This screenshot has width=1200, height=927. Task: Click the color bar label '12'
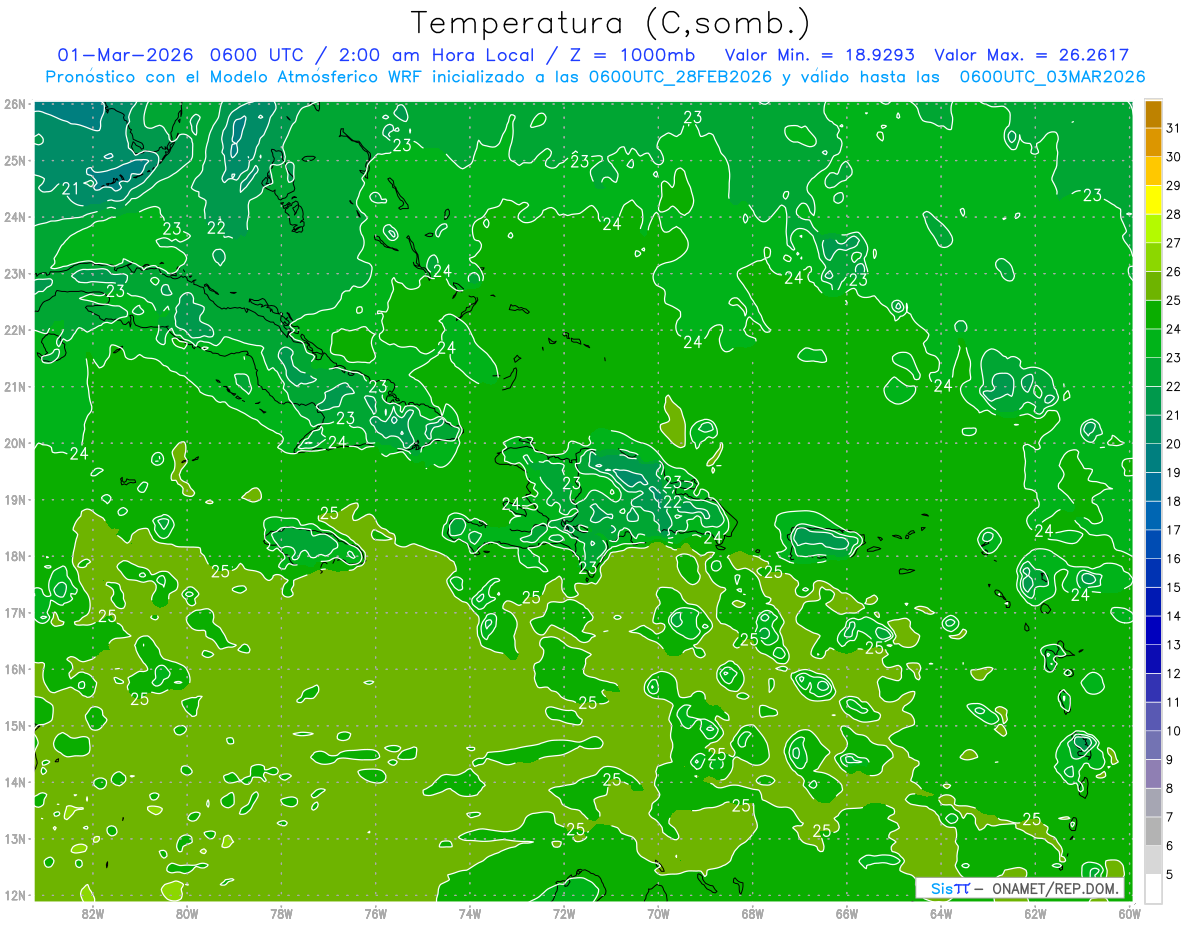point(1173,674)
